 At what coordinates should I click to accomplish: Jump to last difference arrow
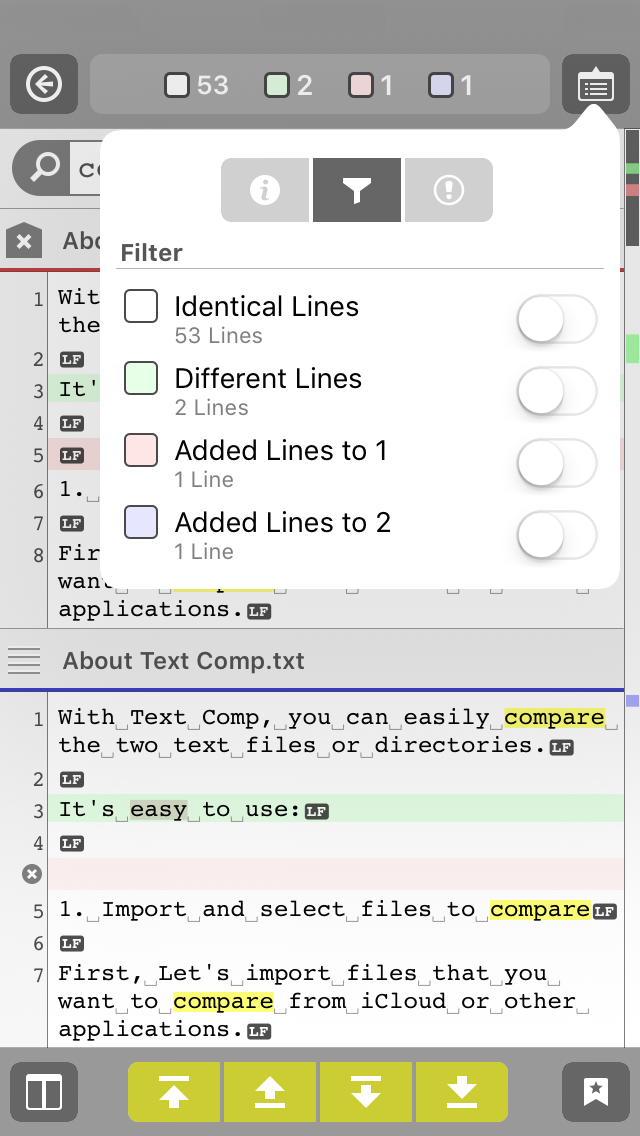point(461,1092)
